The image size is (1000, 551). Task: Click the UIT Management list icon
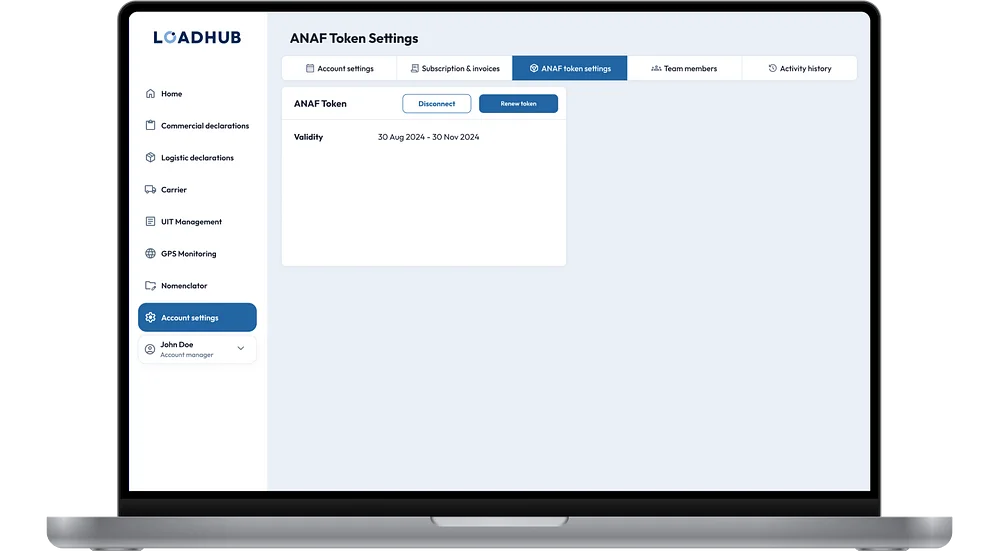pyautogui.click(x=151, y=221)
